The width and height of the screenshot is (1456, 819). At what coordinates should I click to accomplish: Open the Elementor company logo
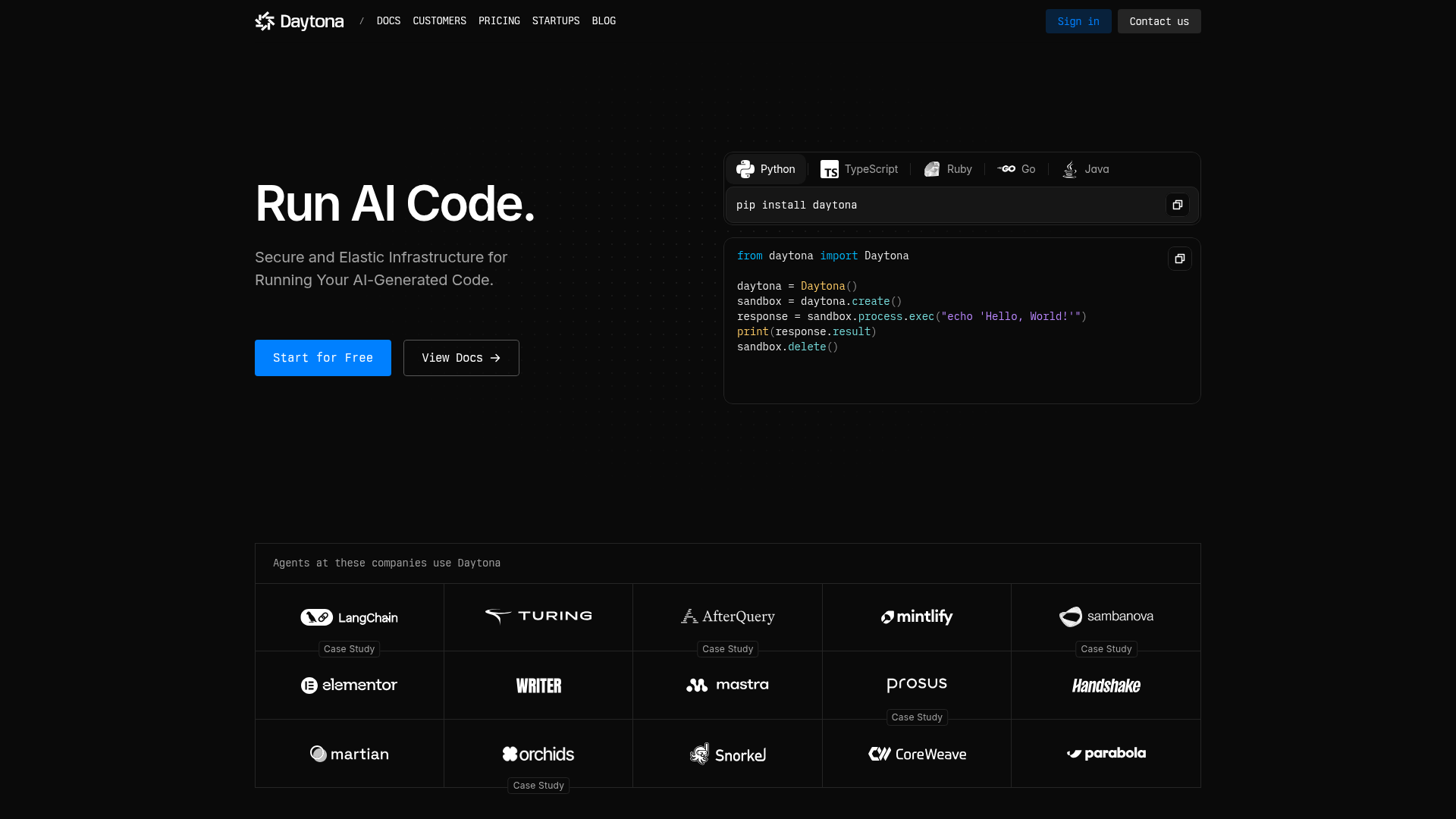(349, 686)
